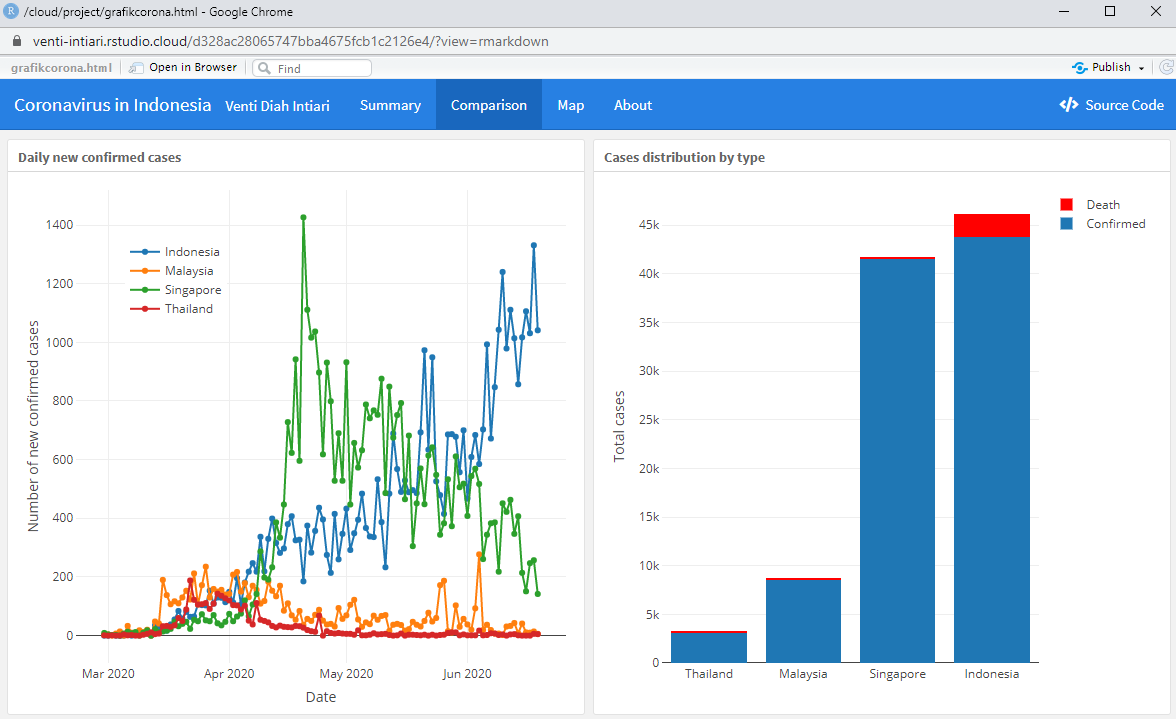Go to the About page

(x=632, y=104)
